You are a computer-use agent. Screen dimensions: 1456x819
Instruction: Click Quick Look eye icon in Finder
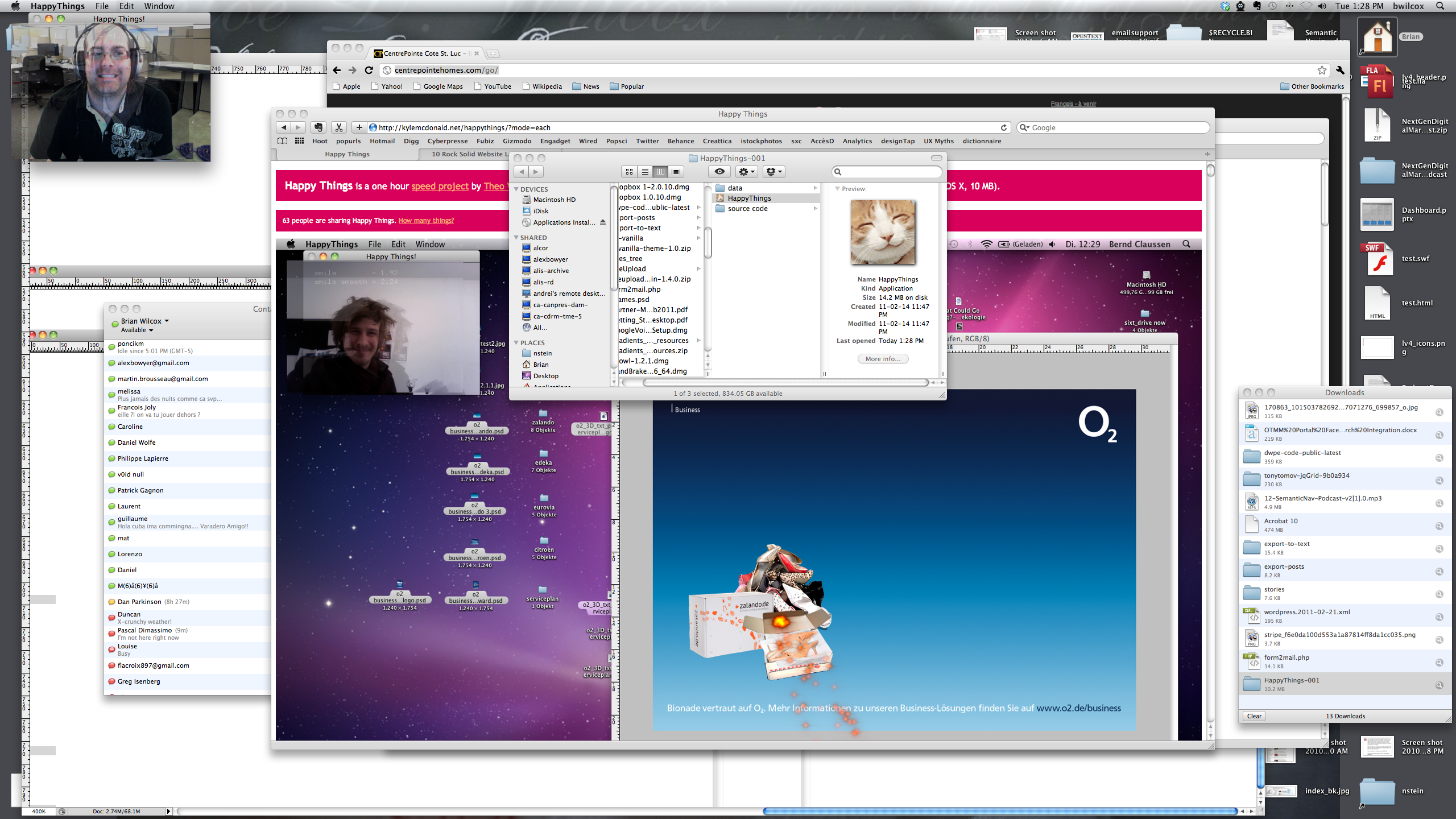(719, 171)
